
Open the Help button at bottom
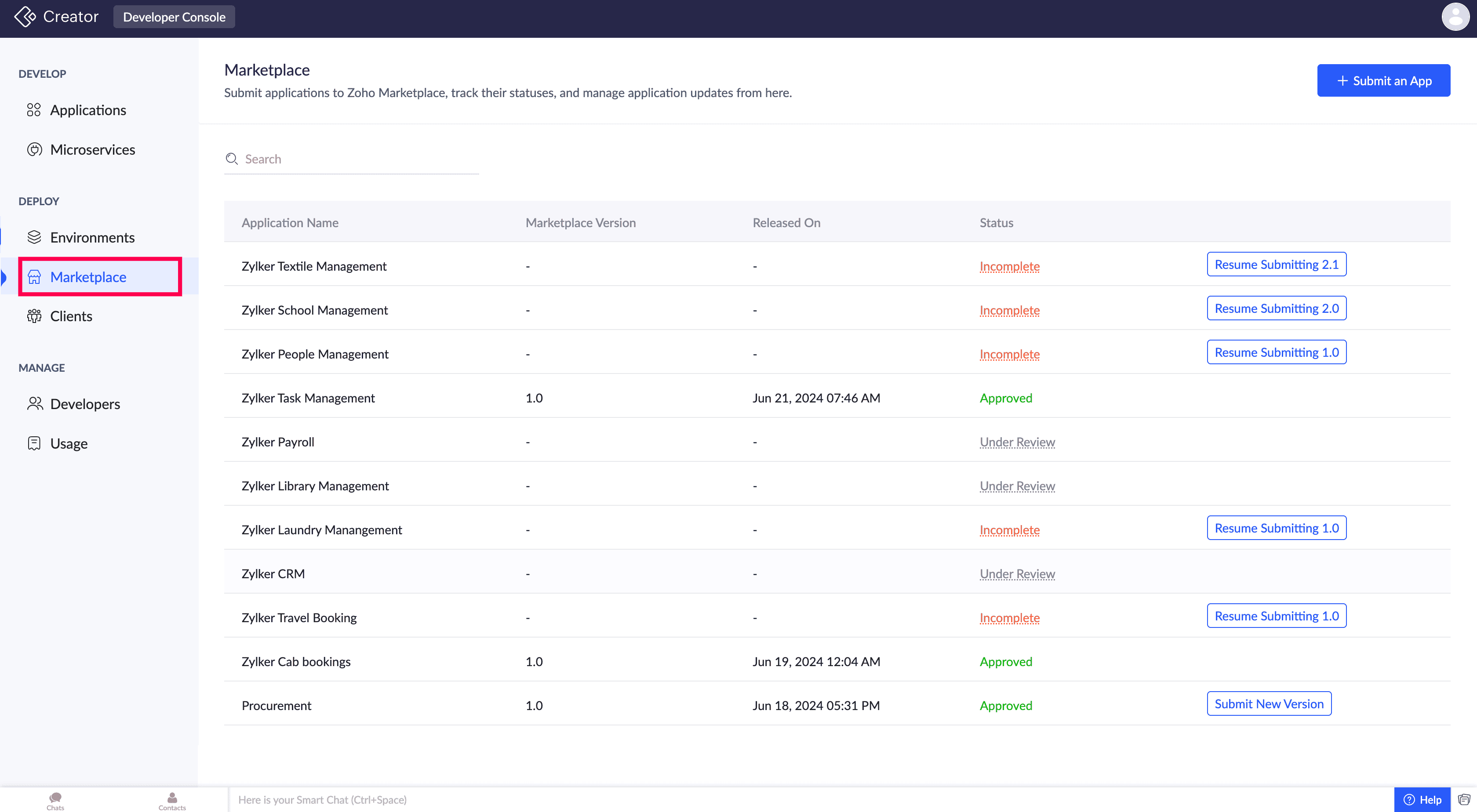click(1422, 799)
